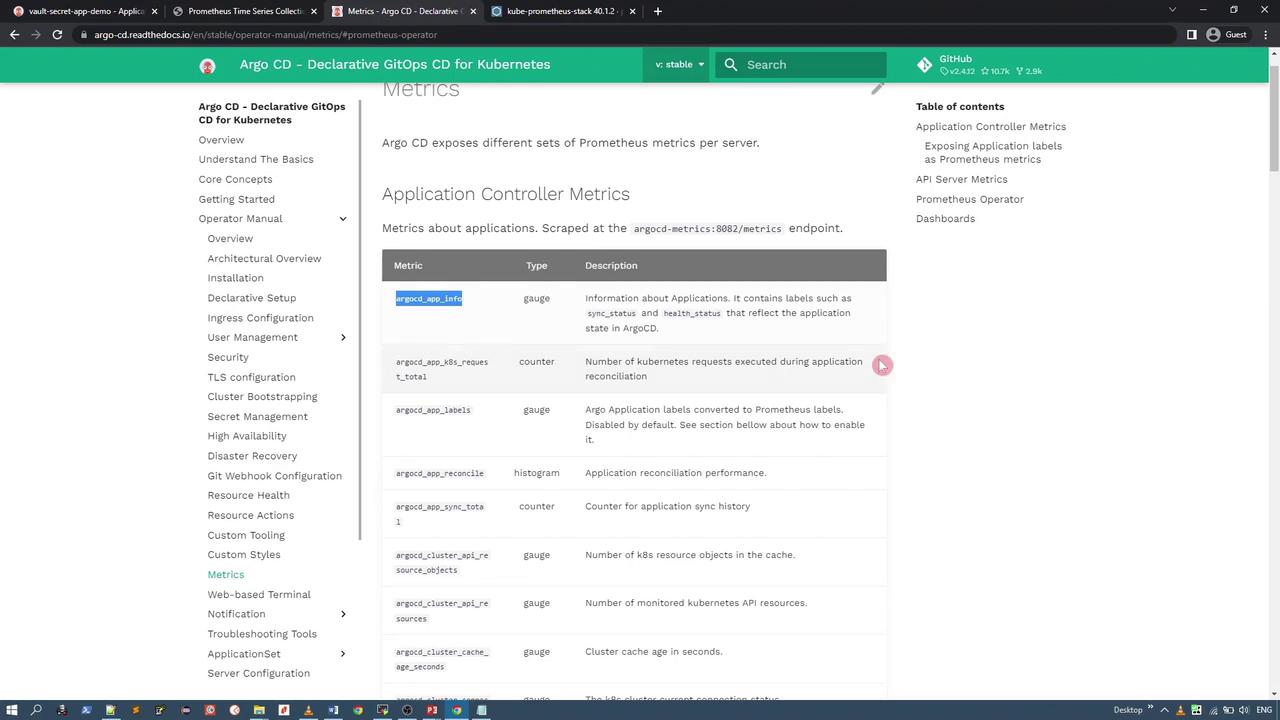Click the argocd_app_reconcile metric name
This screenshot has height=720, width=1280.
[x=440, y=473]
